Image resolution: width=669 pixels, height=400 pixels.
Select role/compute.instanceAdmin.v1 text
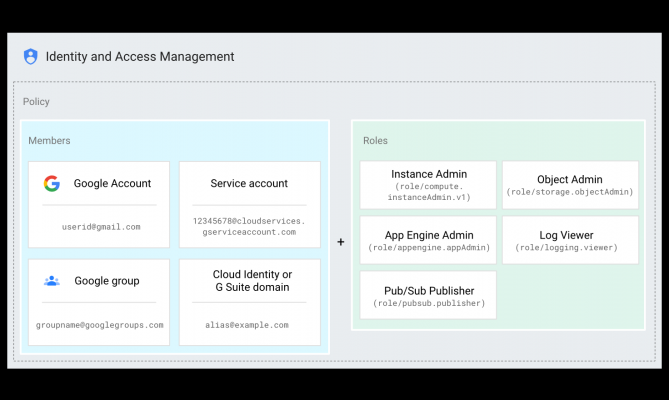(x=429, y=192)
